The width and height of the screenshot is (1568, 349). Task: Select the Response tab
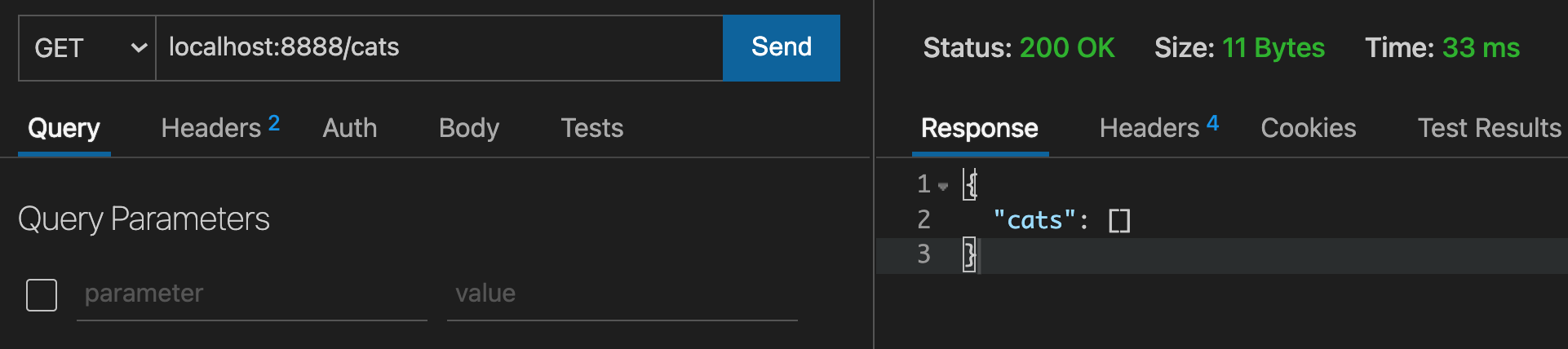(979, 128)
